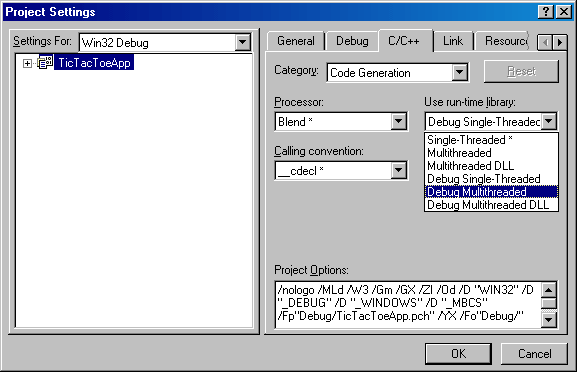
Task: Open the Category dropdown arrow
Action: pyautogui.click(x=460, y=72)
